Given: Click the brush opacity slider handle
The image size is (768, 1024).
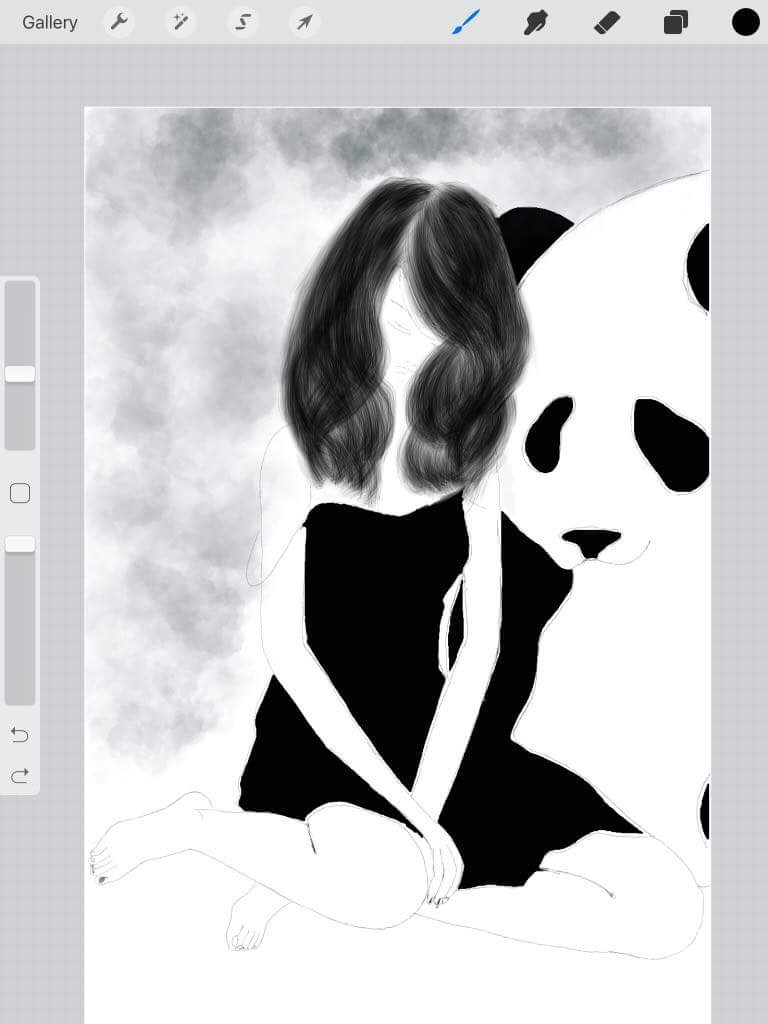Looking at the screenshot, I should click(x=20, y=544).
